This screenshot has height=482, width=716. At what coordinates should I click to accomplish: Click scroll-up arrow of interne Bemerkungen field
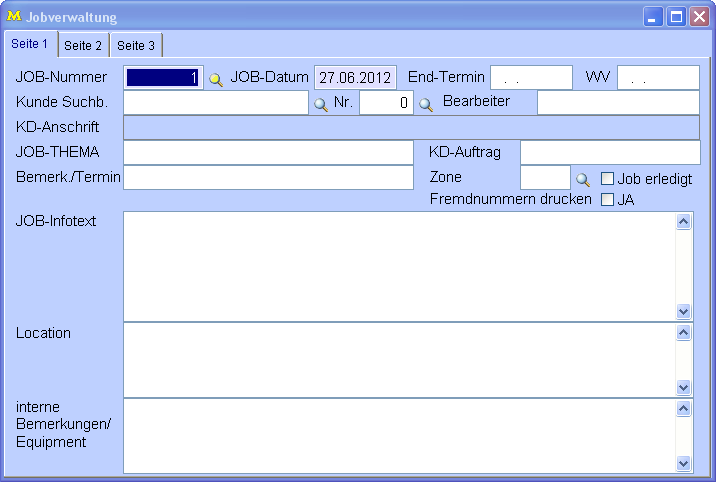684,408
